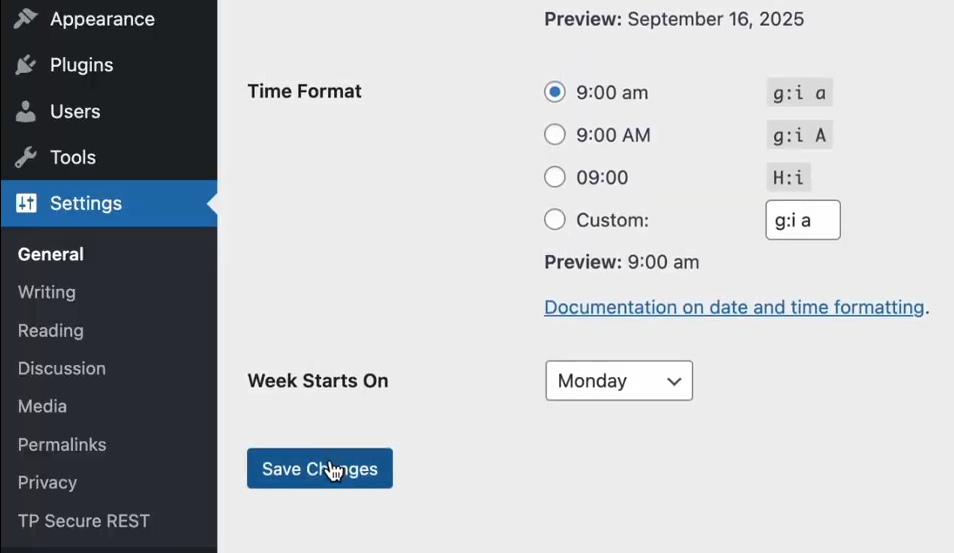The image size is (954, 553).
Task: Open the Week Starts On dropdown
Action: (619, 381)
